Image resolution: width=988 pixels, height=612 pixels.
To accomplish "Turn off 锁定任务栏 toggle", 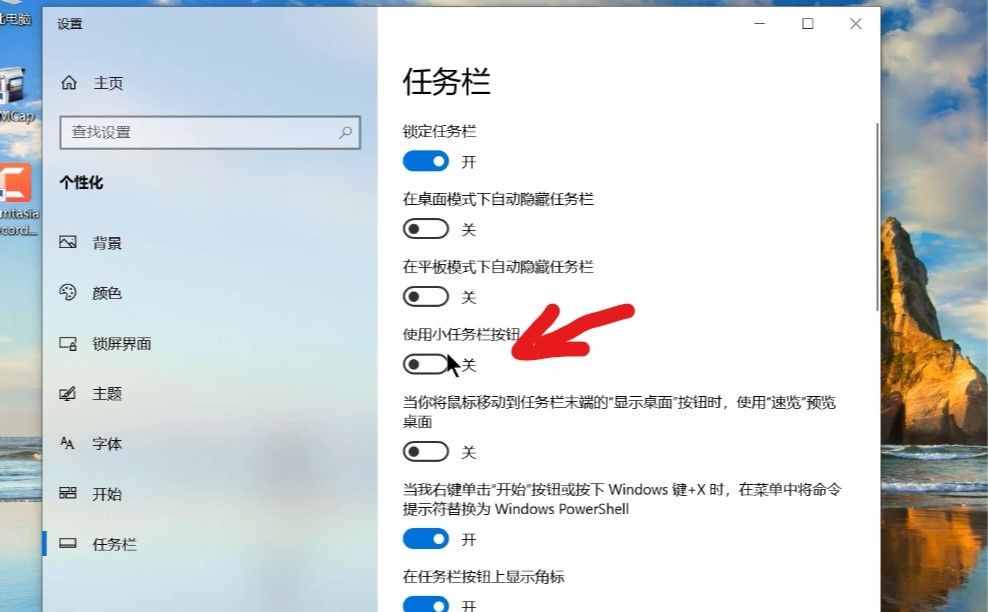I will coord(426,161).
